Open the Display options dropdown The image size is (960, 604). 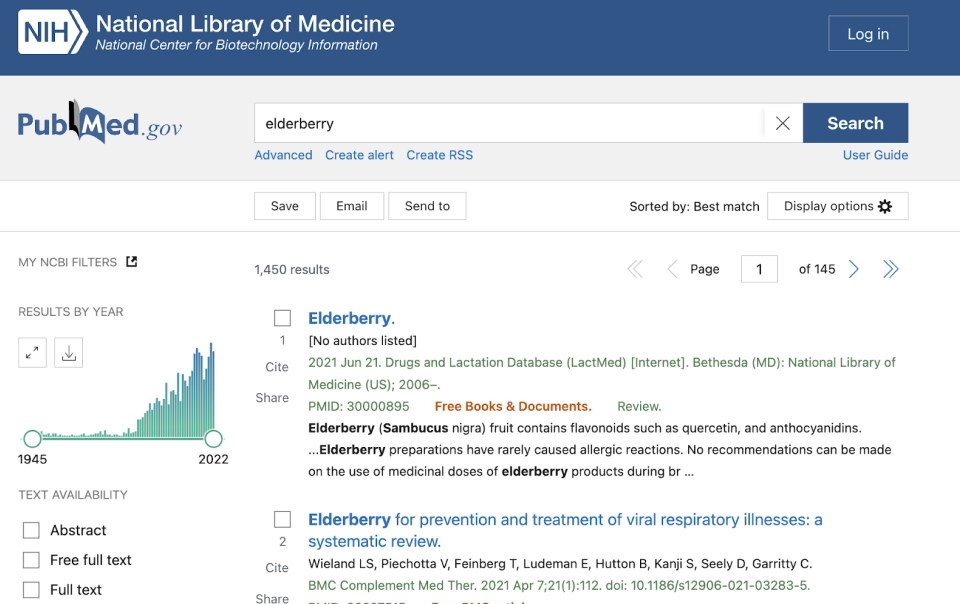coord(837,206)
